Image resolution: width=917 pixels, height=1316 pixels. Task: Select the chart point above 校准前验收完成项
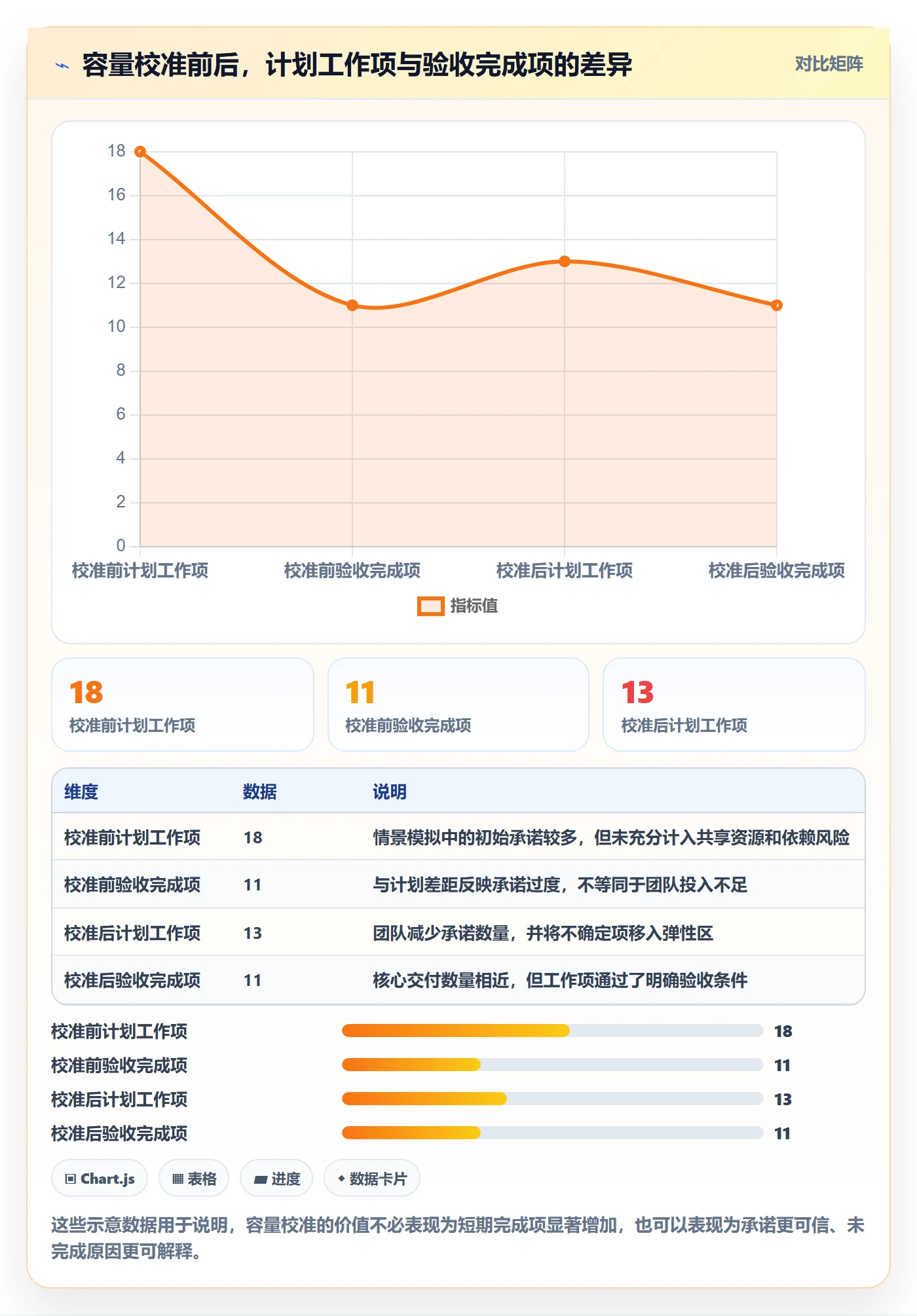point(352,305)
